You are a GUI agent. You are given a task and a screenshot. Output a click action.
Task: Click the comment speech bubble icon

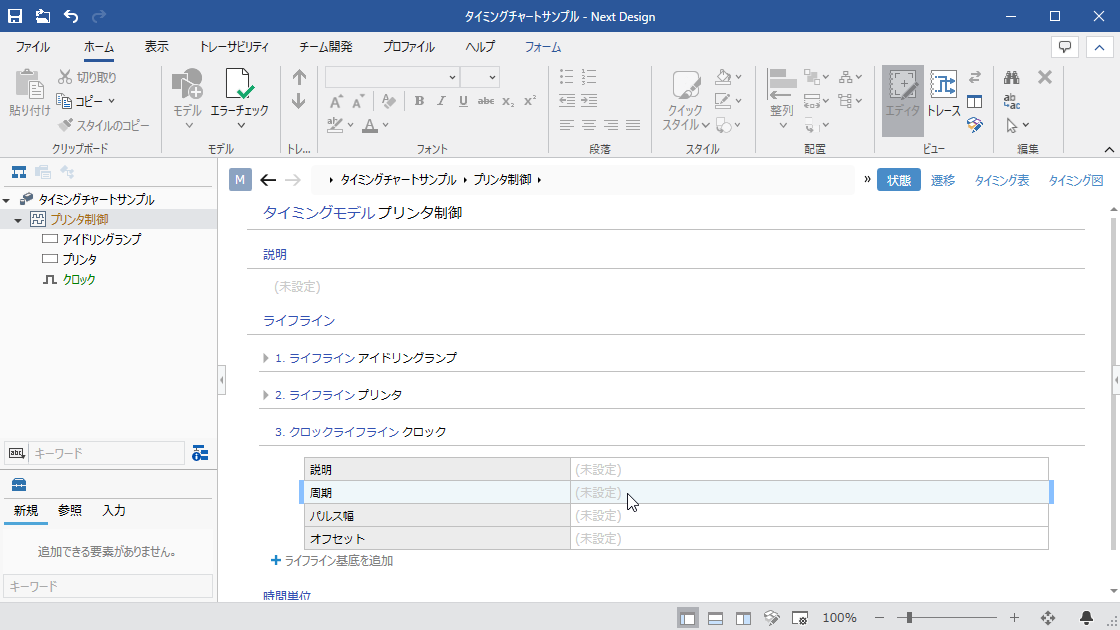1065,47
